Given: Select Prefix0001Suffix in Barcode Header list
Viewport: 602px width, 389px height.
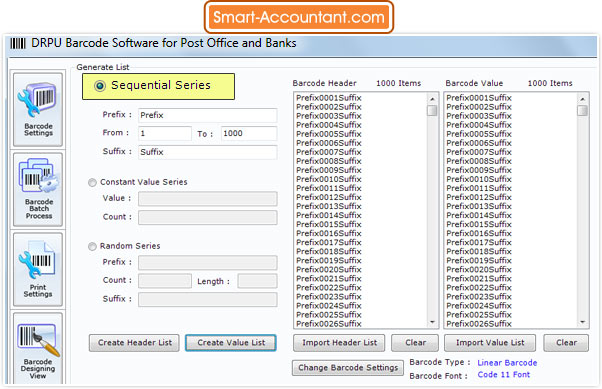Looking at the screenshot, I should [x=329, y=98].
